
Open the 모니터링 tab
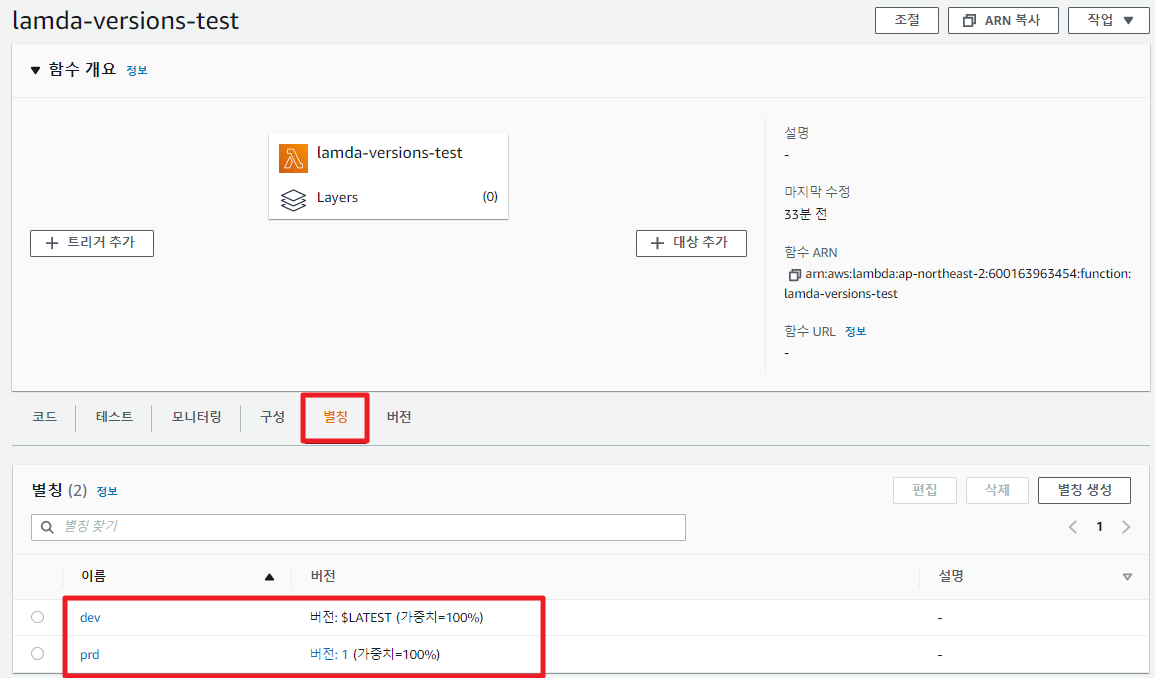click(196, 417)
